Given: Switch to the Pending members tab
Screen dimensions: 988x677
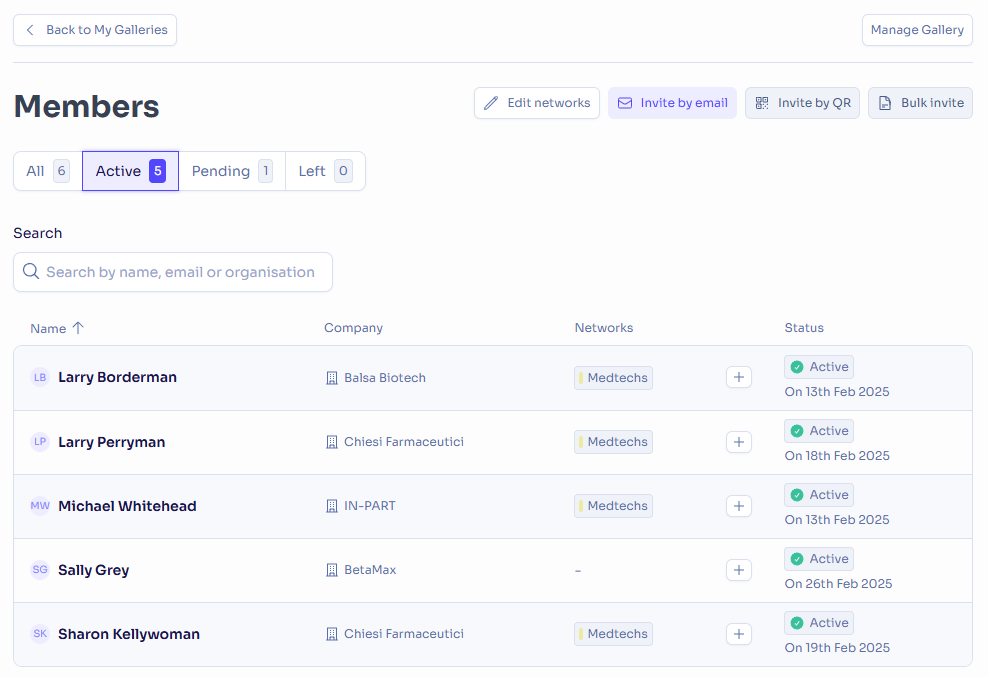Looking at the screenshot, I should tap(232, 171).
